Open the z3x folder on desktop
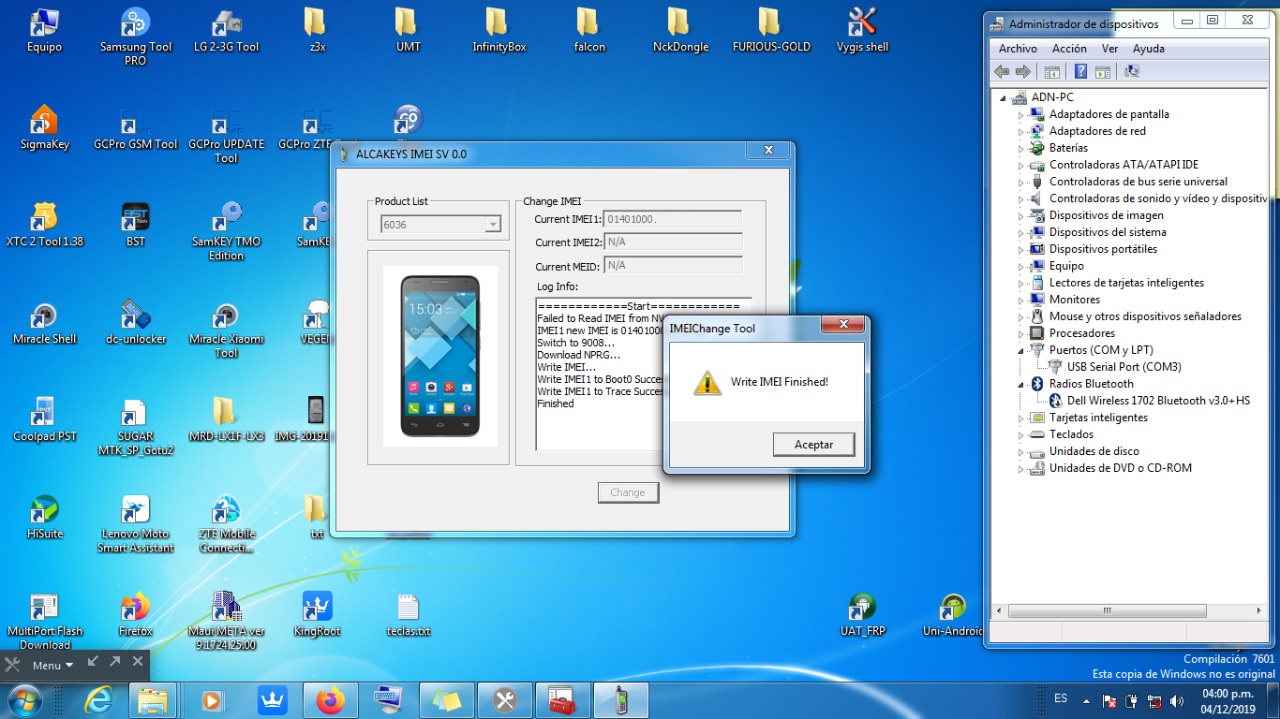Viewport: 1280px width, 719px height. coord(317,30)
